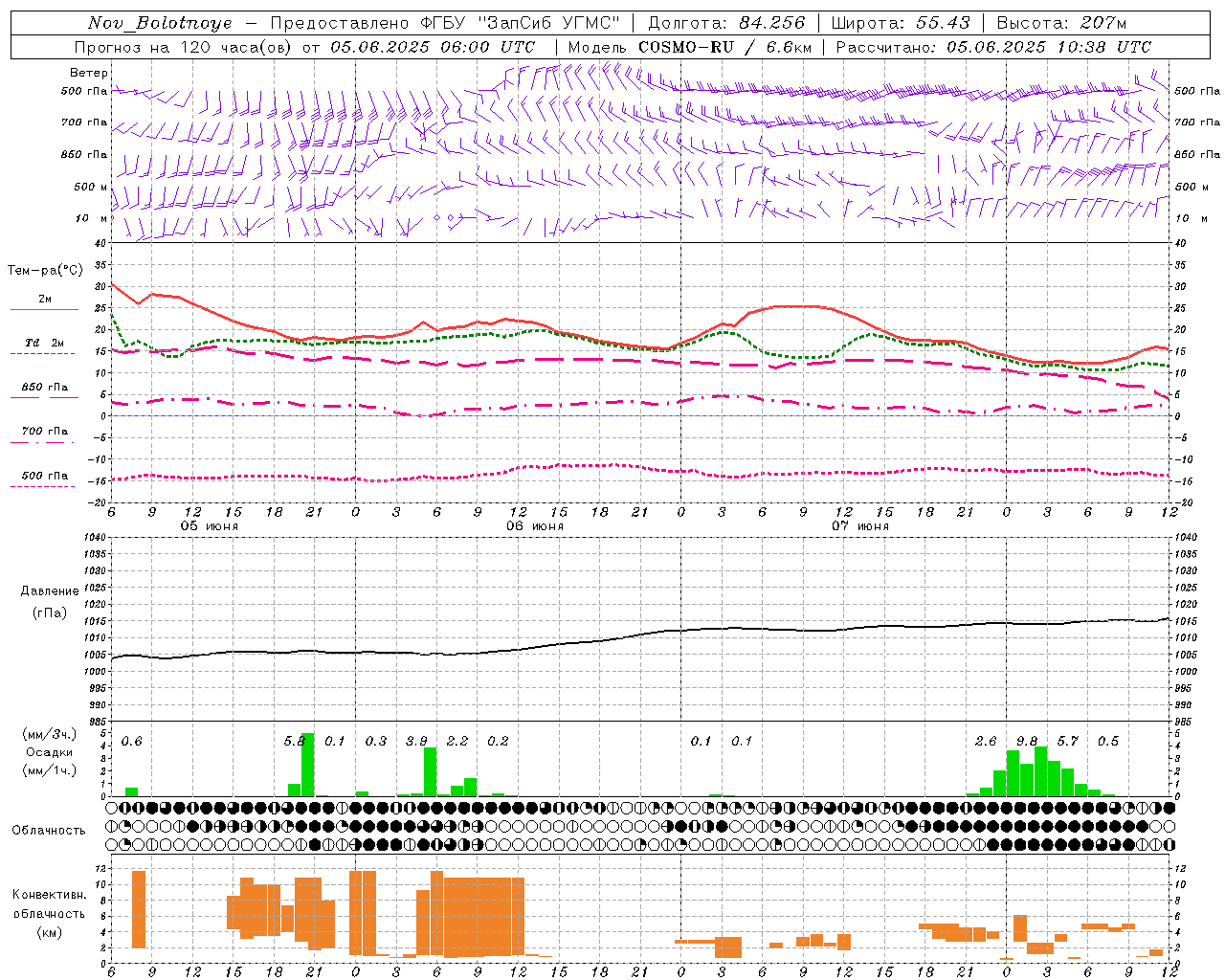The height and width of the screenshot is (980, 1225).
Task: Click the 5.7 precipitation total value
Action: click(x=1067, y=742)
